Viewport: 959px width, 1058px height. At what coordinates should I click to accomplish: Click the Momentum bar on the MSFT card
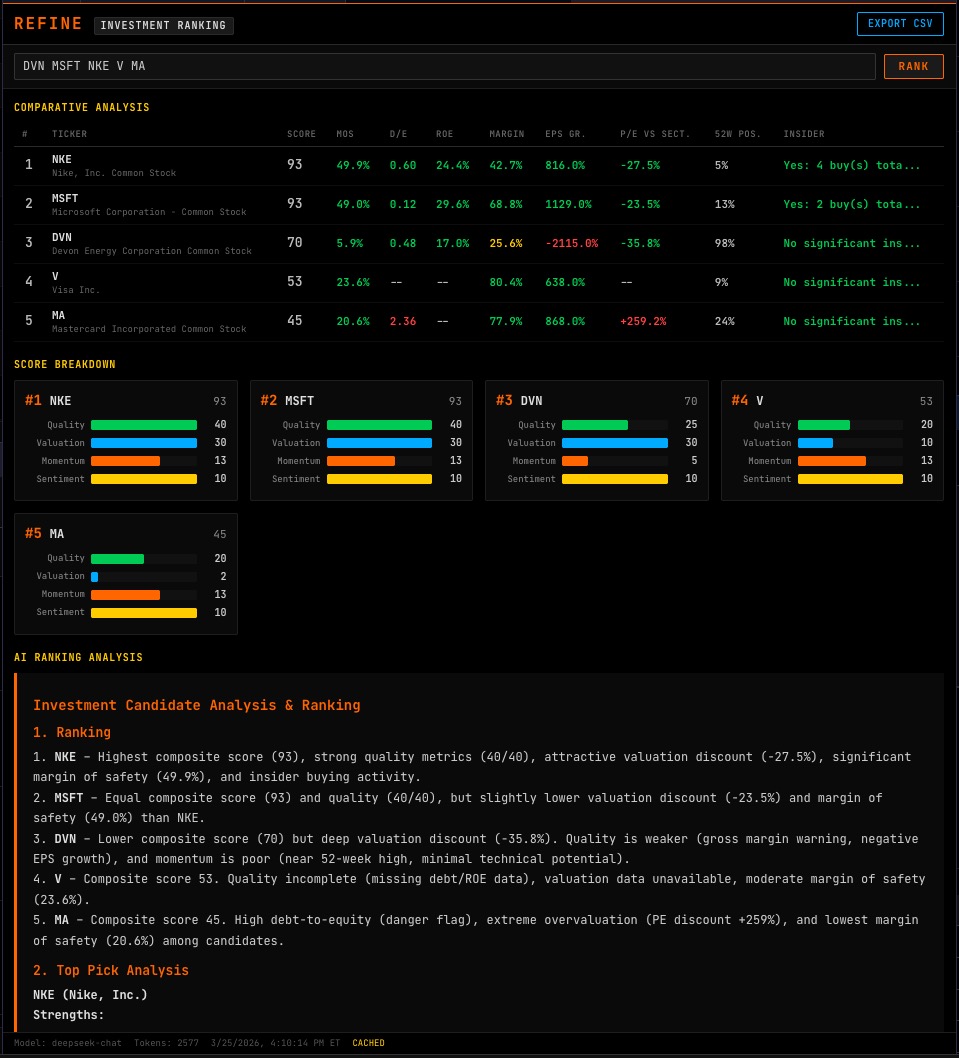coord(378,461)
